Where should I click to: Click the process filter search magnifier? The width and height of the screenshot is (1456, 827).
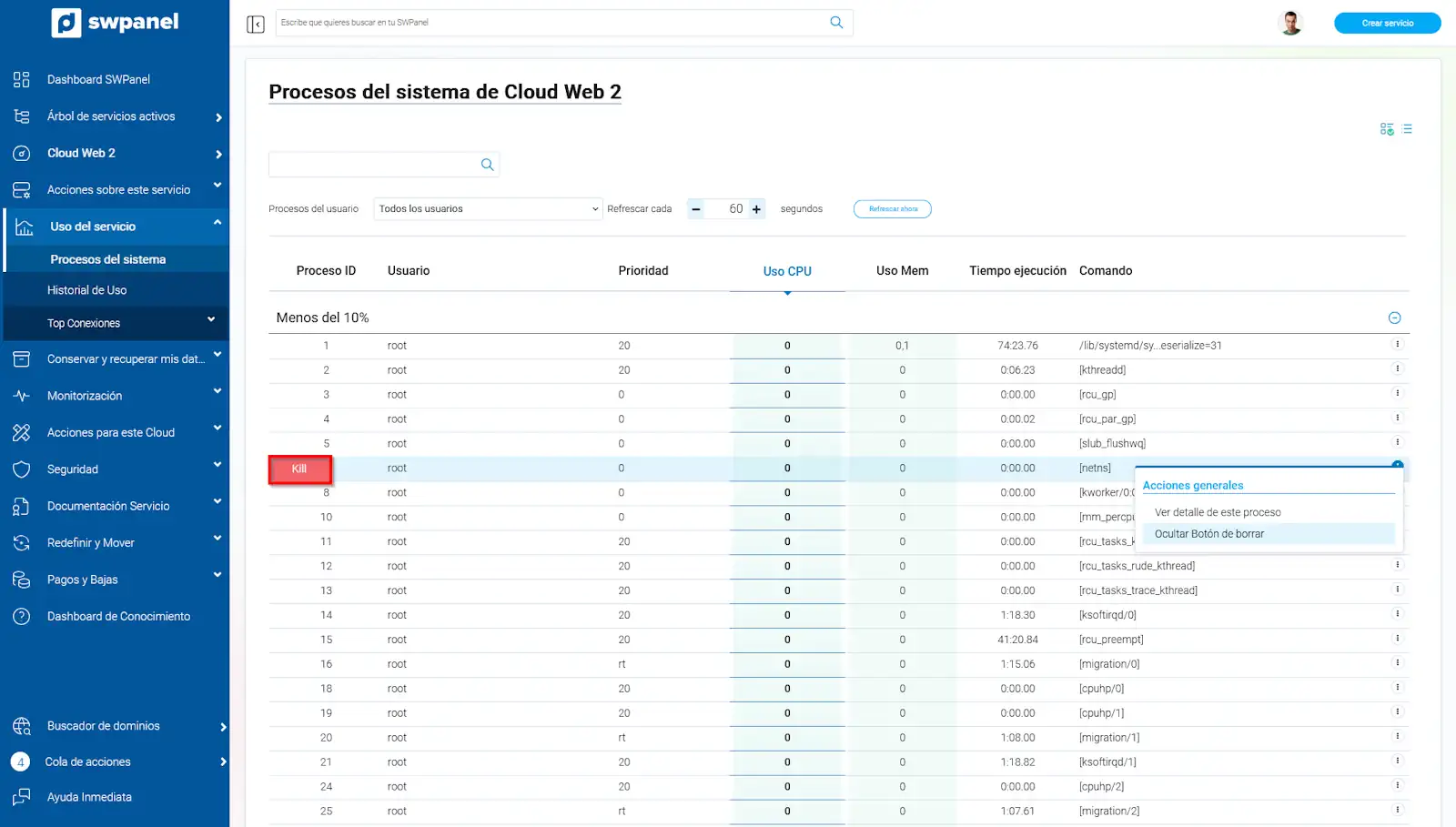pyautogui.click(x=488, y=165)
